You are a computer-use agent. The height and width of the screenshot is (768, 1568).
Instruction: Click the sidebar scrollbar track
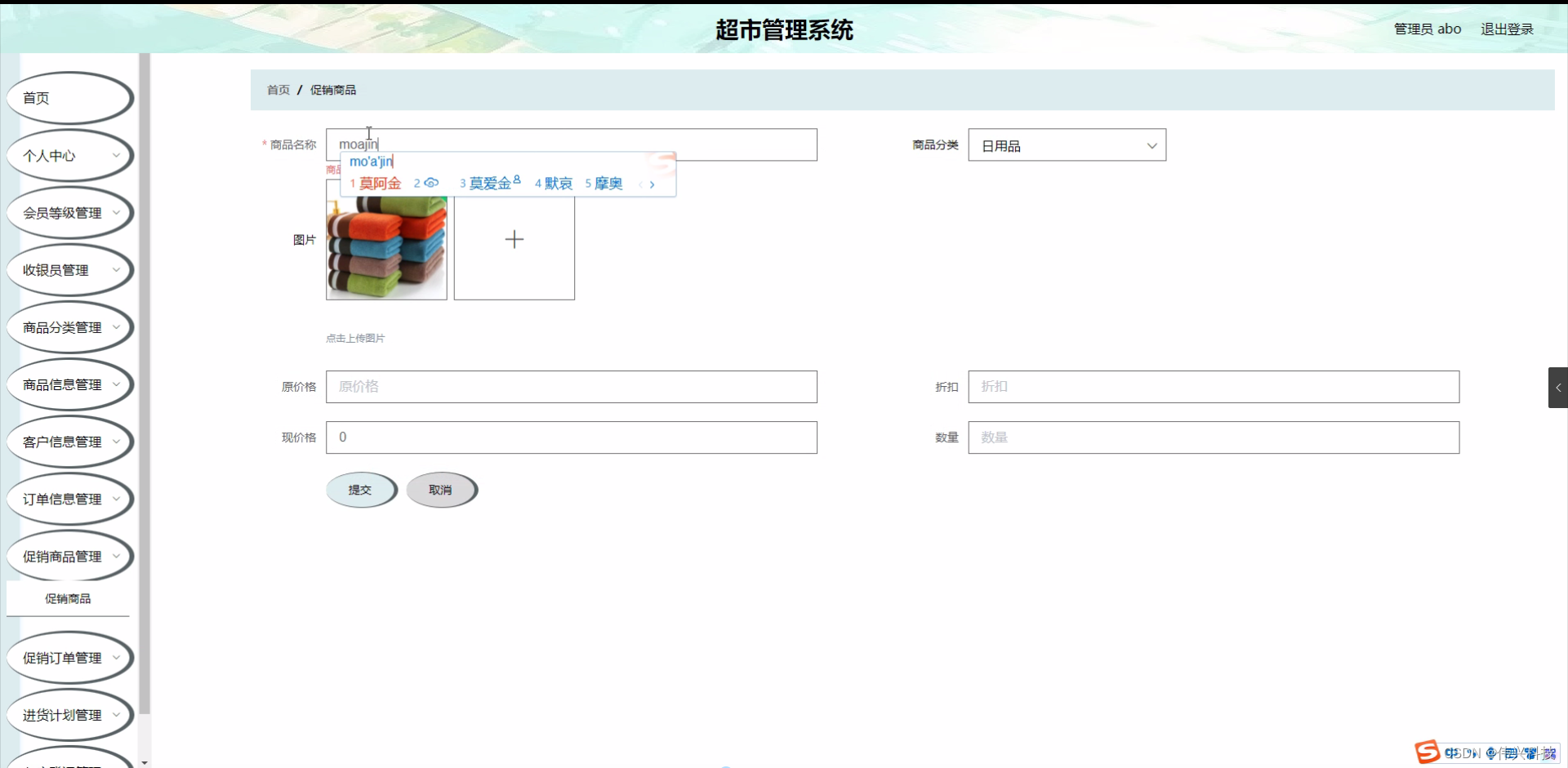point(145,408)
